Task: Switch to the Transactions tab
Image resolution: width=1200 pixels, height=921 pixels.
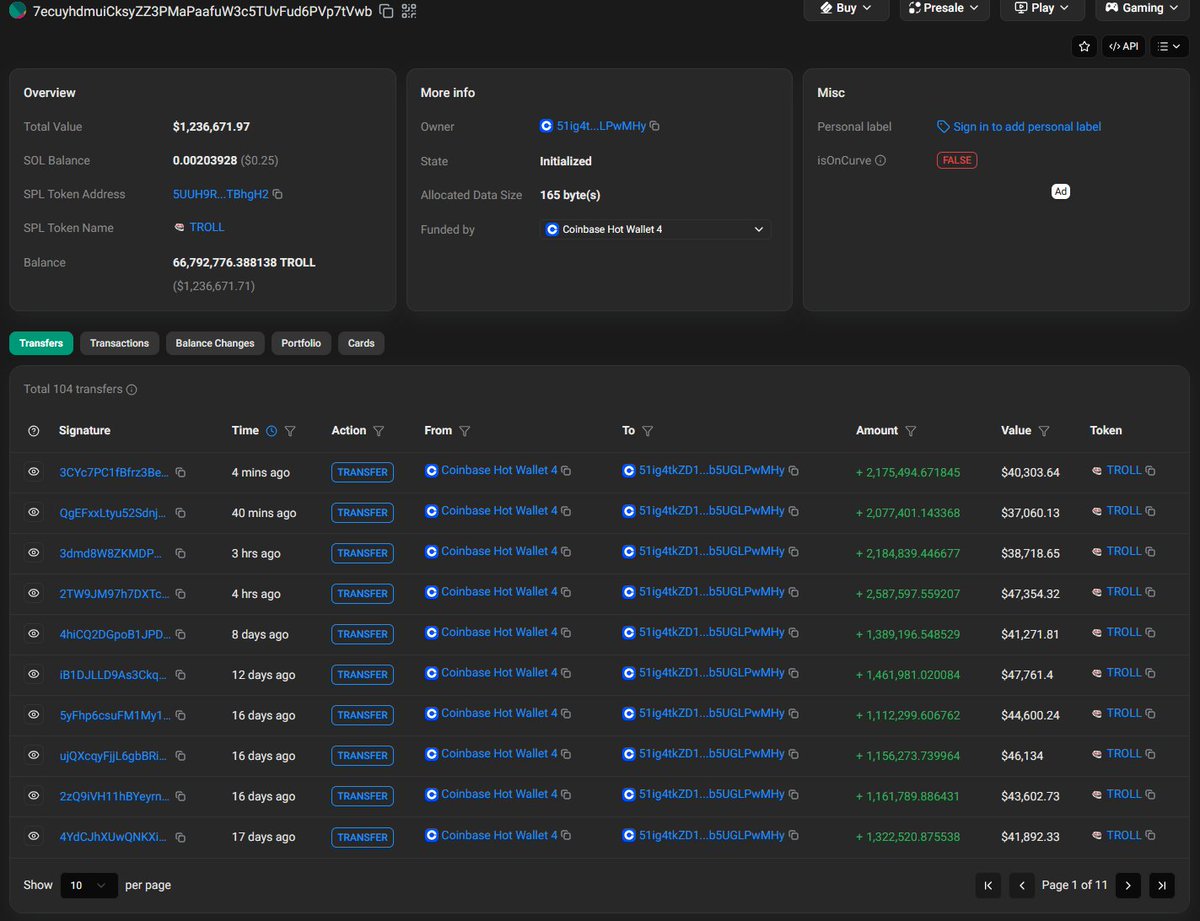Action: pos(119,343)
